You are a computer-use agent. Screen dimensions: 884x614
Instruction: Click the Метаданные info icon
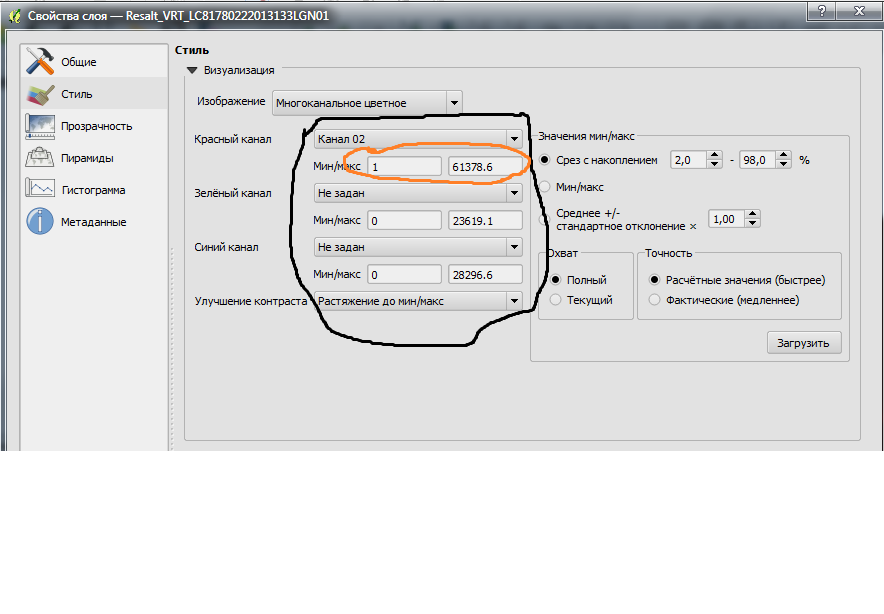[x=39, y=221]
